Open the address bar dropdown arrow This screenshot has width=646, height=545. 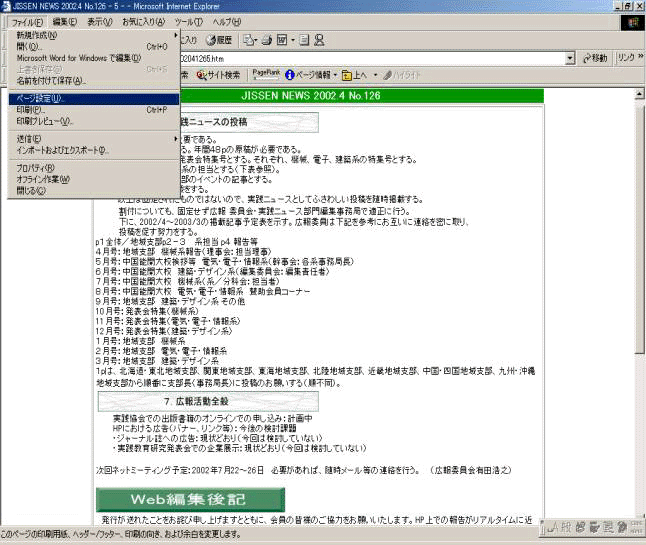(x=570, y=58)
